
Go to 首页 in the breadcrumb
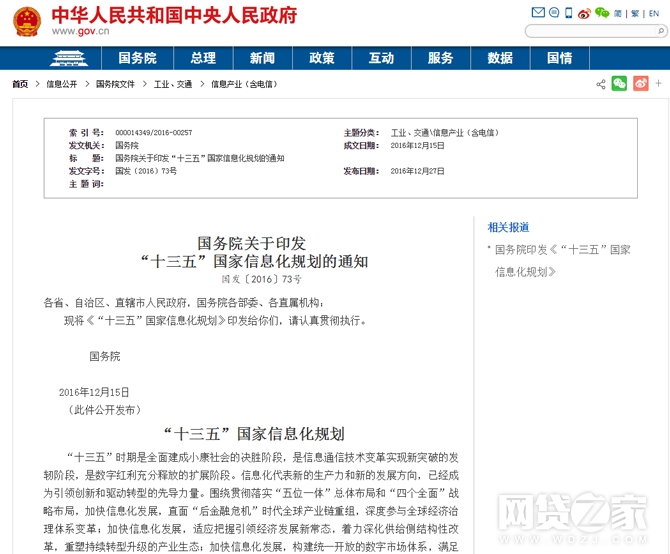point(20,85)
